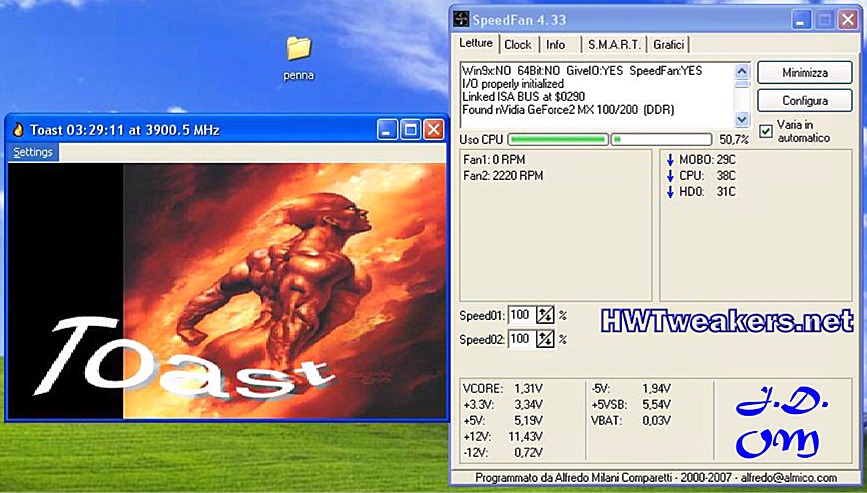Open the Settings menu in Toast
Screen dimensions: 867x493
(x=33, y=153)
